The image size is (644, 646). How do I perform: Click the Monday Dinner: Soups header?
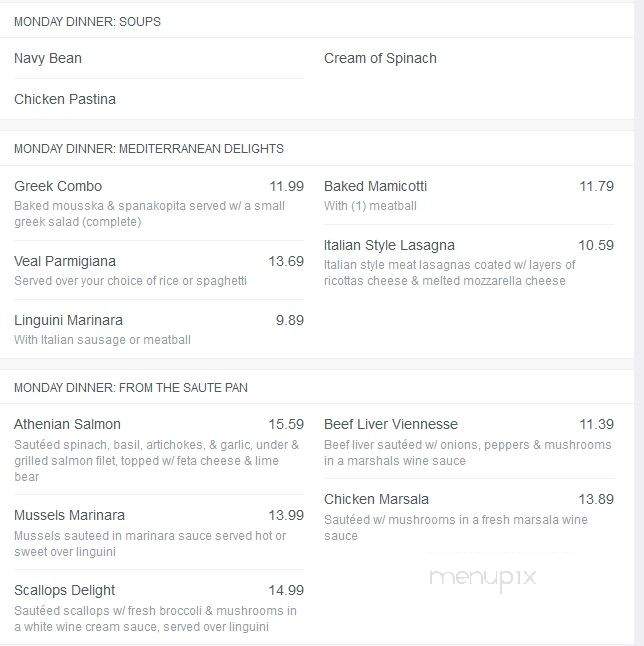(x=87, y=21)
